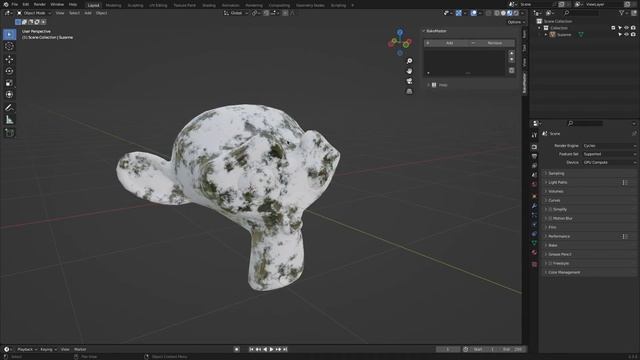Open the Device dropdown
Image resolution: width=640 pixels, height=360 pixels.
[x=609, y=162]
